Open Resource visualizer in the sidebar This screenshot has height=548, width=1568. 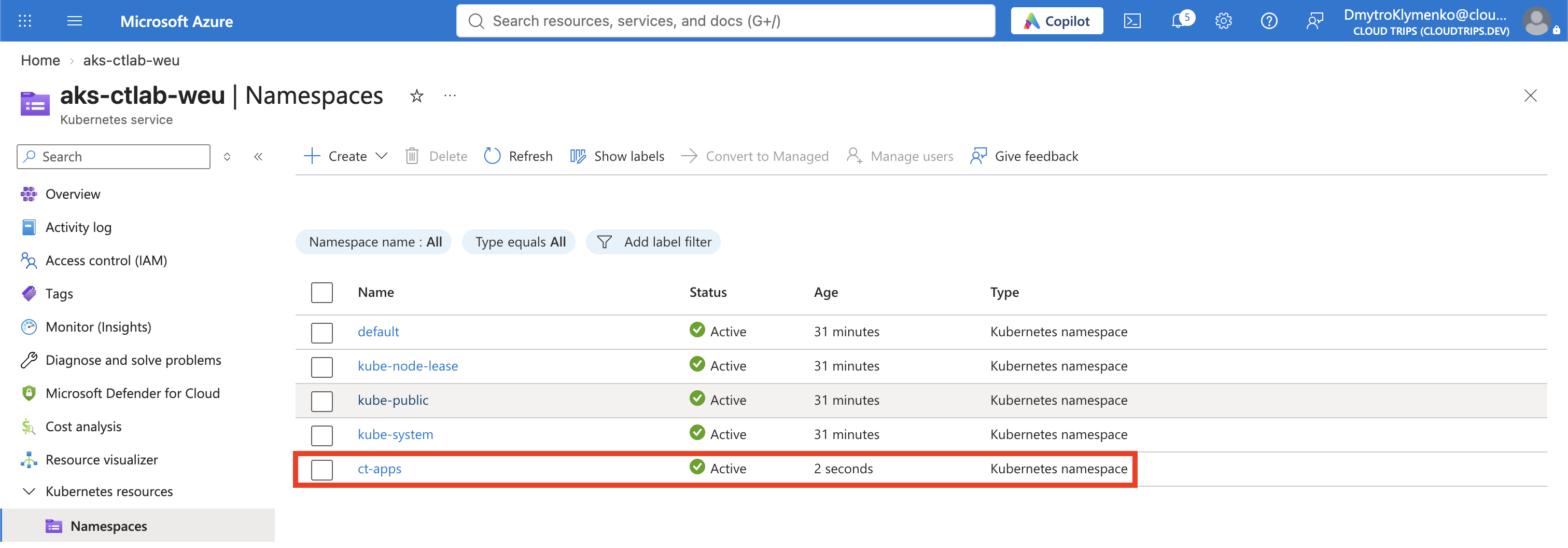[101, 460]
